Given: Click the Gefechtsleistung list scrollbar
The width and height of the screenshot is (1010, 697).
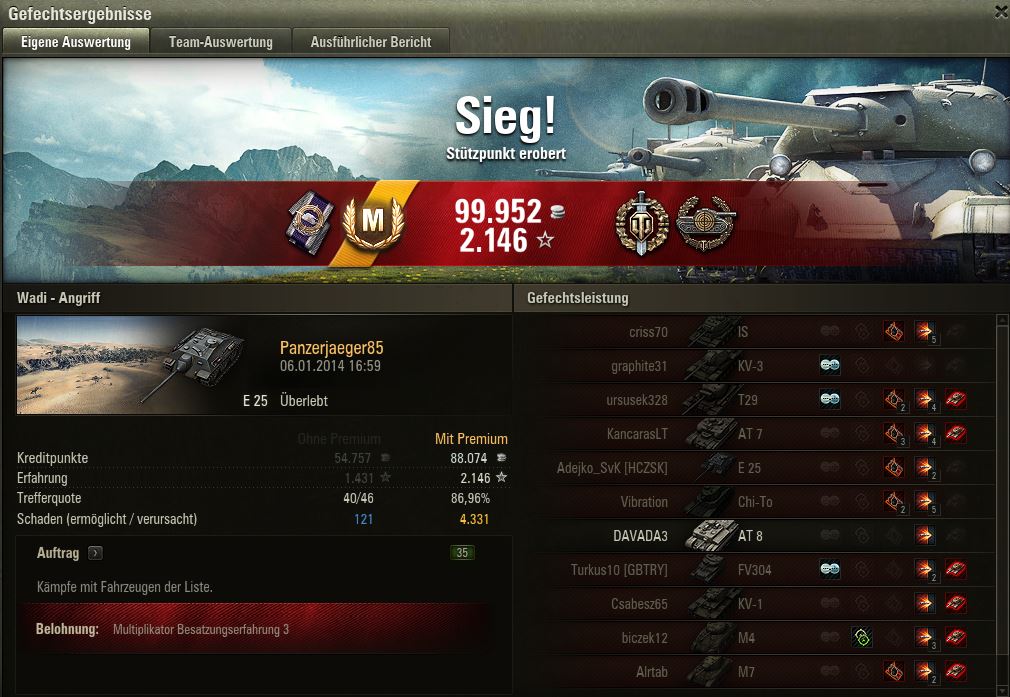Looking at the screenshot, I should pos(1002,504).
